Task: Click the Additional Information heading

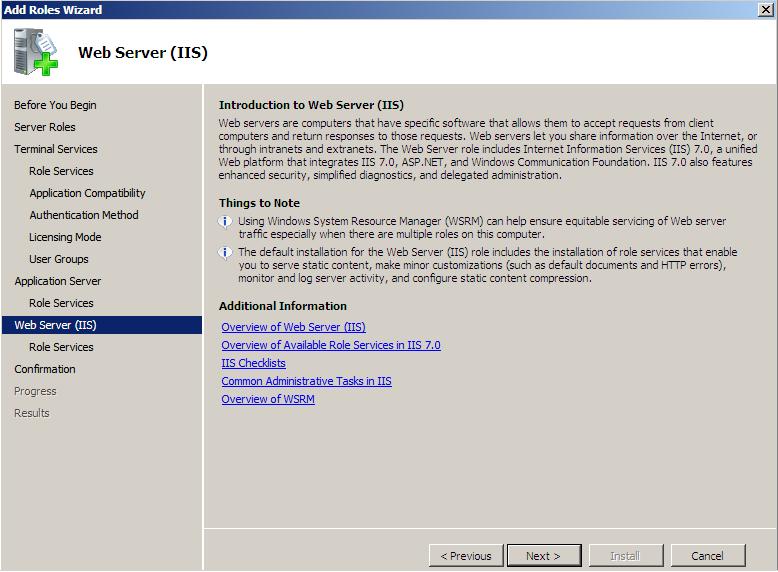Action: pyautogui.click(x=283, y=306)
